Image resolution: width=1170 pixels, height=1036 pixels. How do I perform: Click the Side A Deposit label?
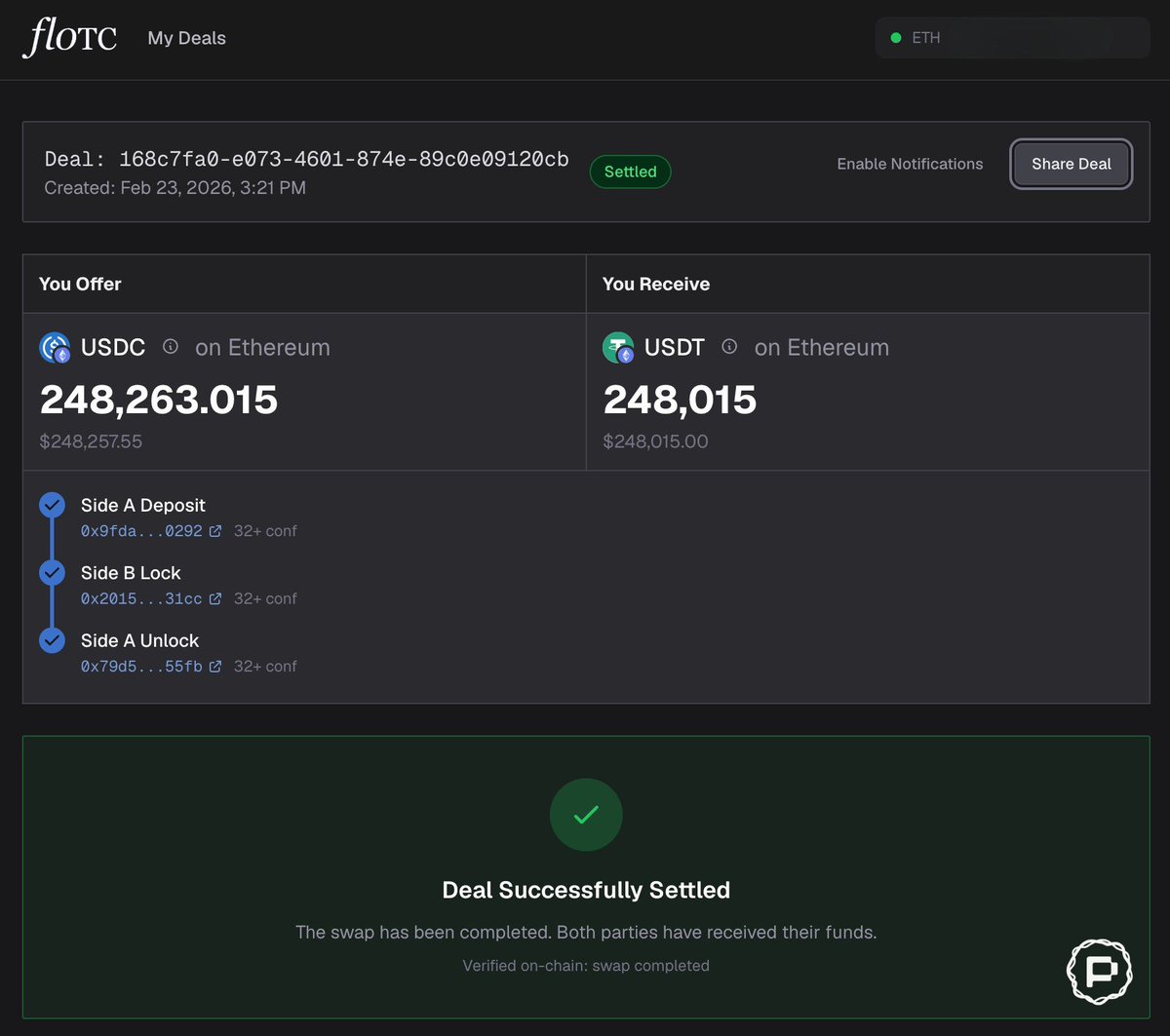point(143,505)
